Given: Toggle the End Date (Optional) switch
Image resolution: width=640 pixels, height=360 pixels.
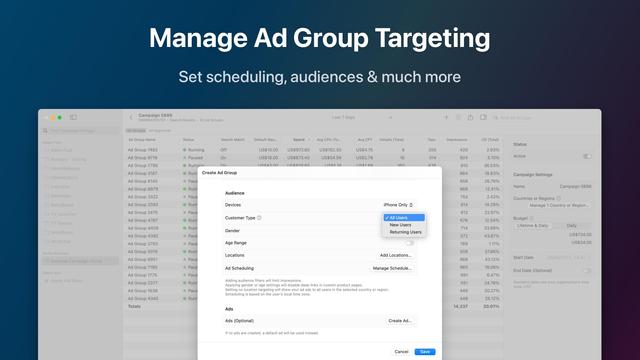Looking at the screenshot, I should pyautogui.click(x=587, y=271).
